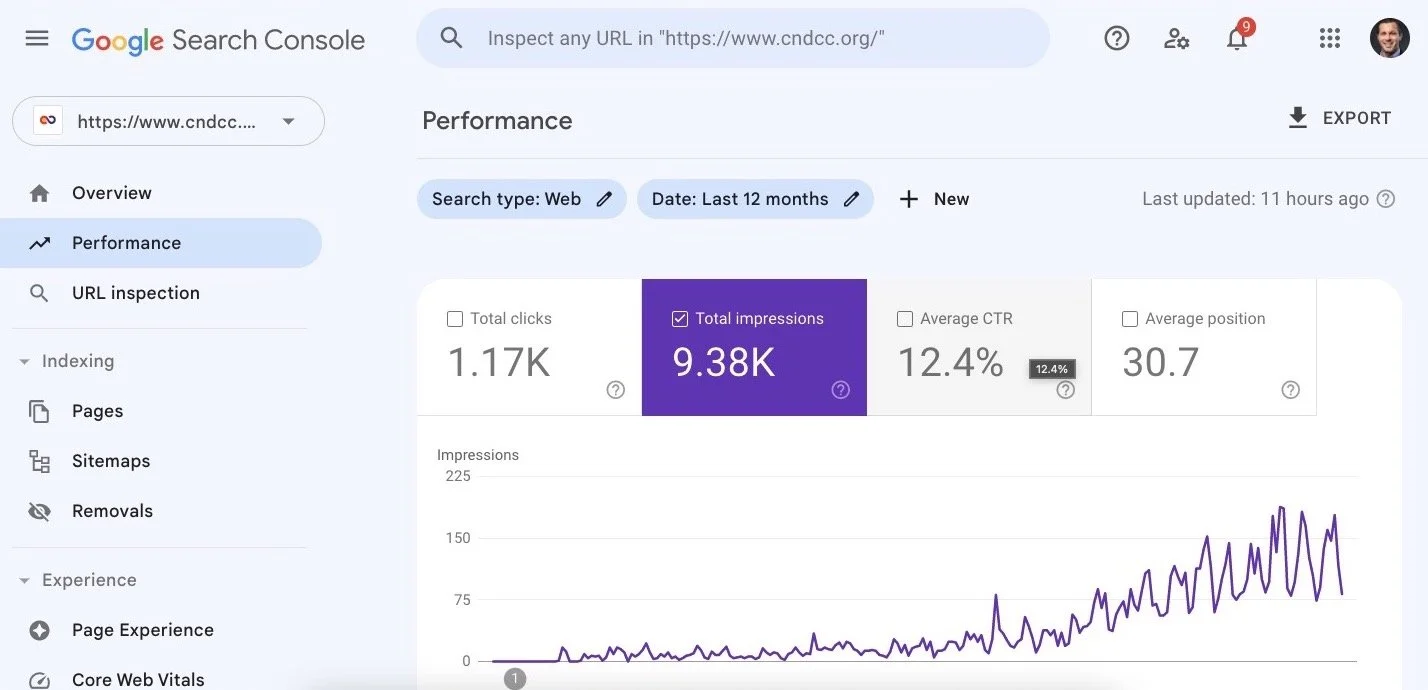Screen dimensions: 1428x690
Task: Click the plus icon beside New
Action: [x=908, y=199]
